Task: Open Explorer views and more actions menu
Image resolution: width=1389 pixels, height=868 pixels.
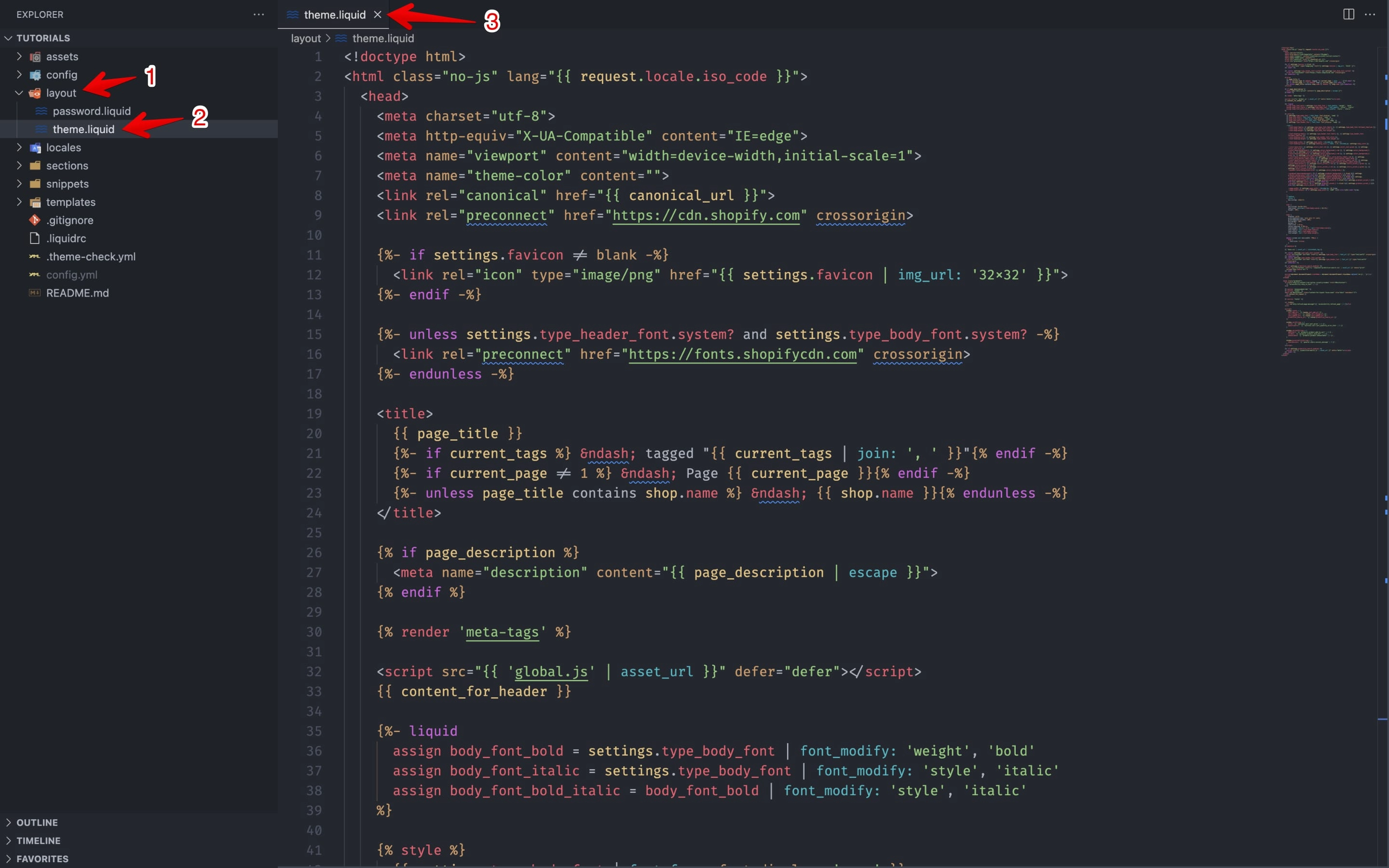Action: [x=259, y=14]
